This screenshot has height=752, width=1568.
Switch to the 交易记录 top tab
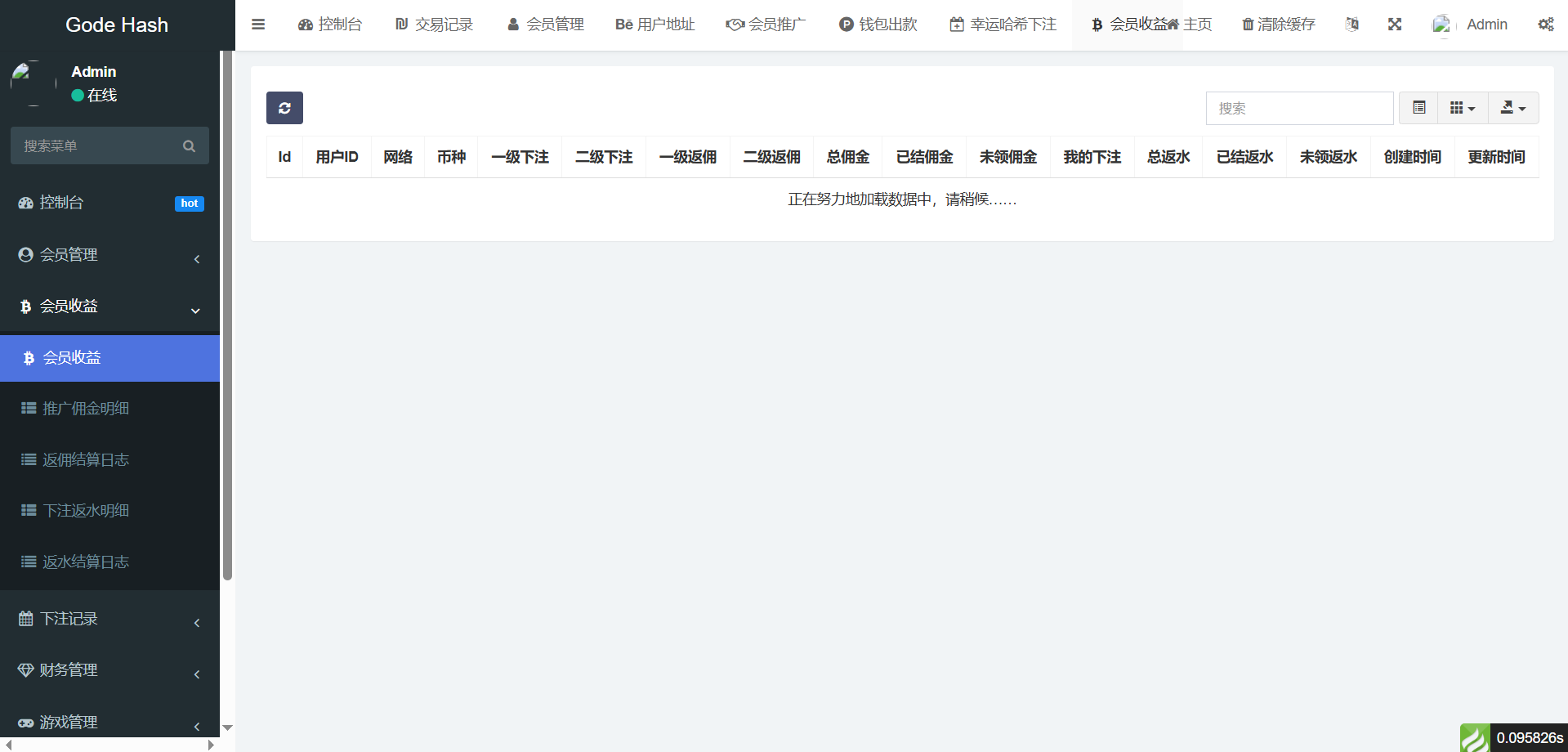pyautogui.click(x=434, y=25)
